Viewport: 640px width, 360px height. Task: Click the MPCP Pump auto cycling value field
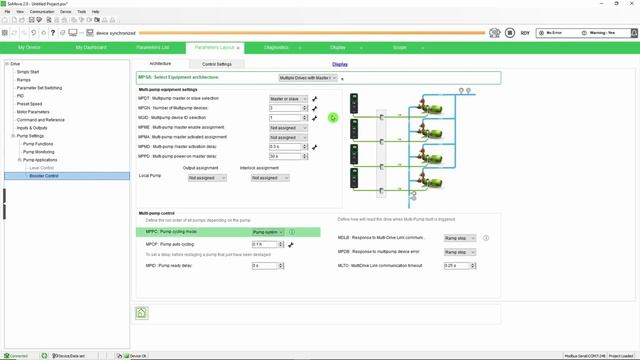pyautogui.click(x=265, y=244)
